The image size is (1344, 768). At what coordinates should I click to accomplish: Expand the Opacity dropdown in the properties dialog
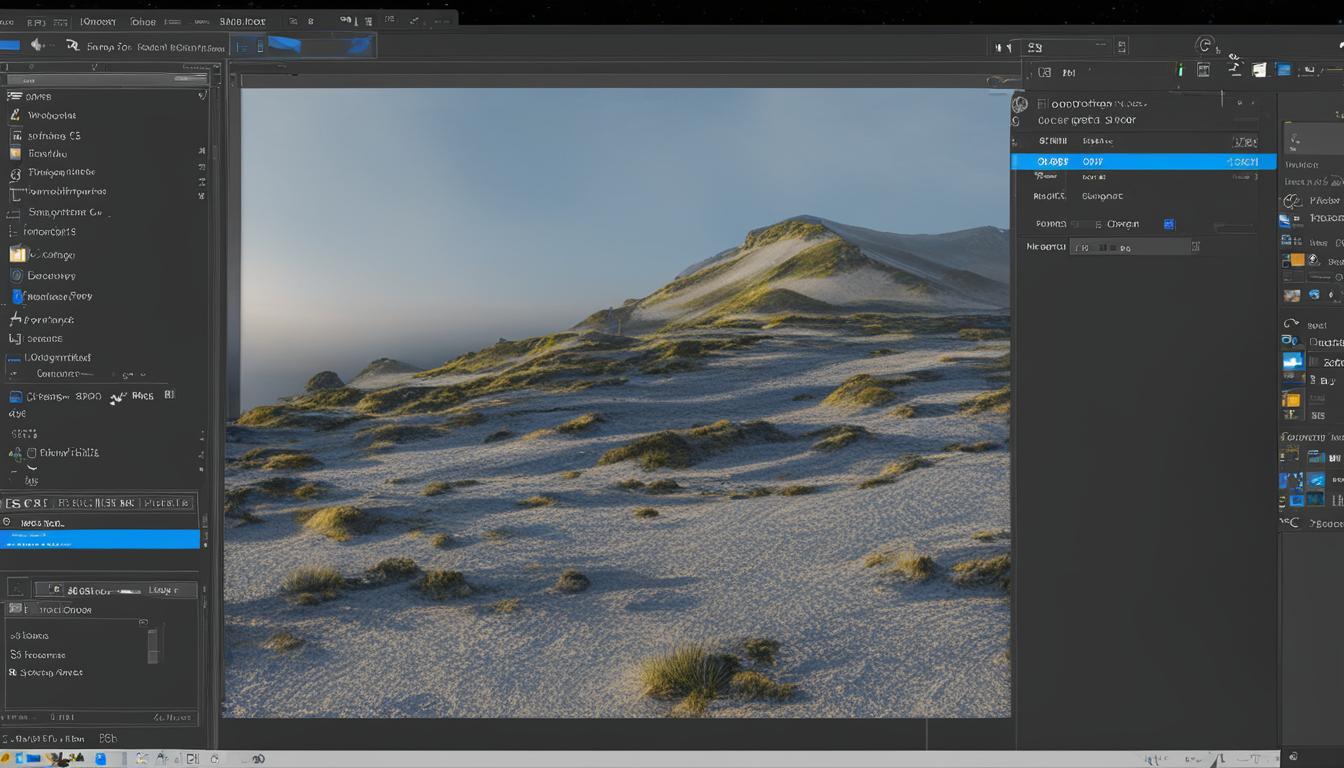pyautogui.click(x=1245, y=160)
